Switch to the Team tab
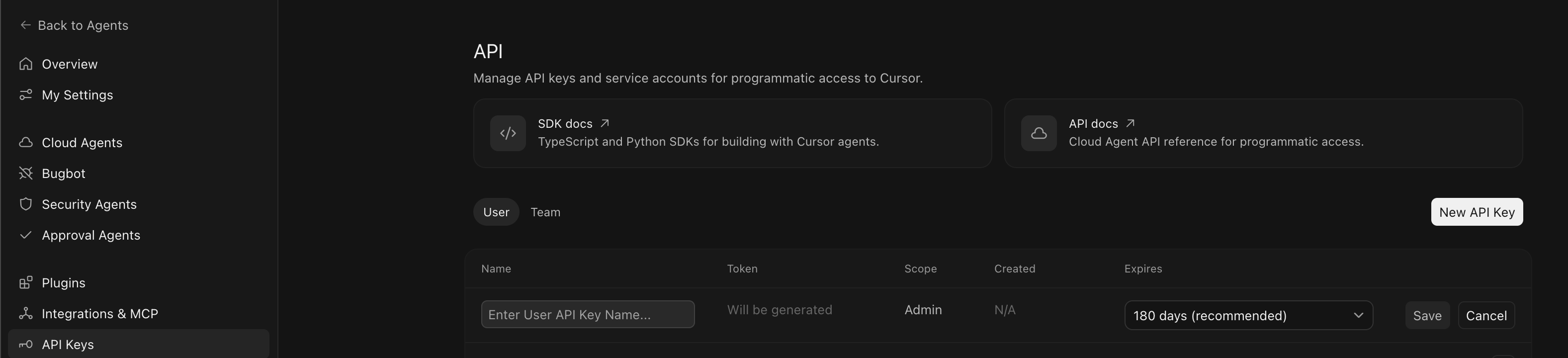Image resolution: width=1568 pixels, height=358 pixels. [545, 212]
